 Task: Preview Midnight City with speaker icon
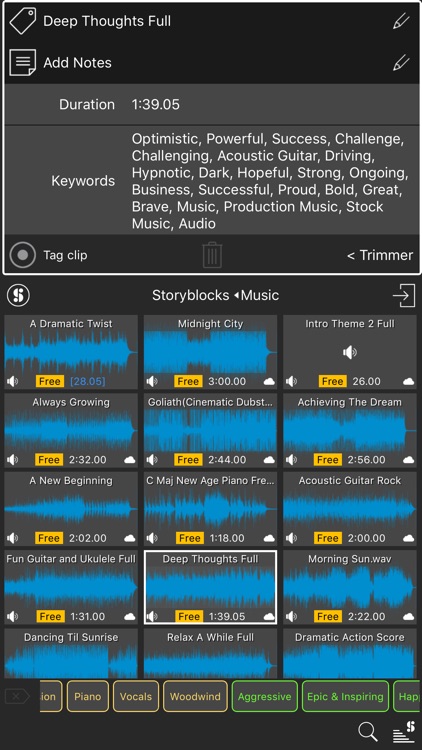[x=152, y=381]
